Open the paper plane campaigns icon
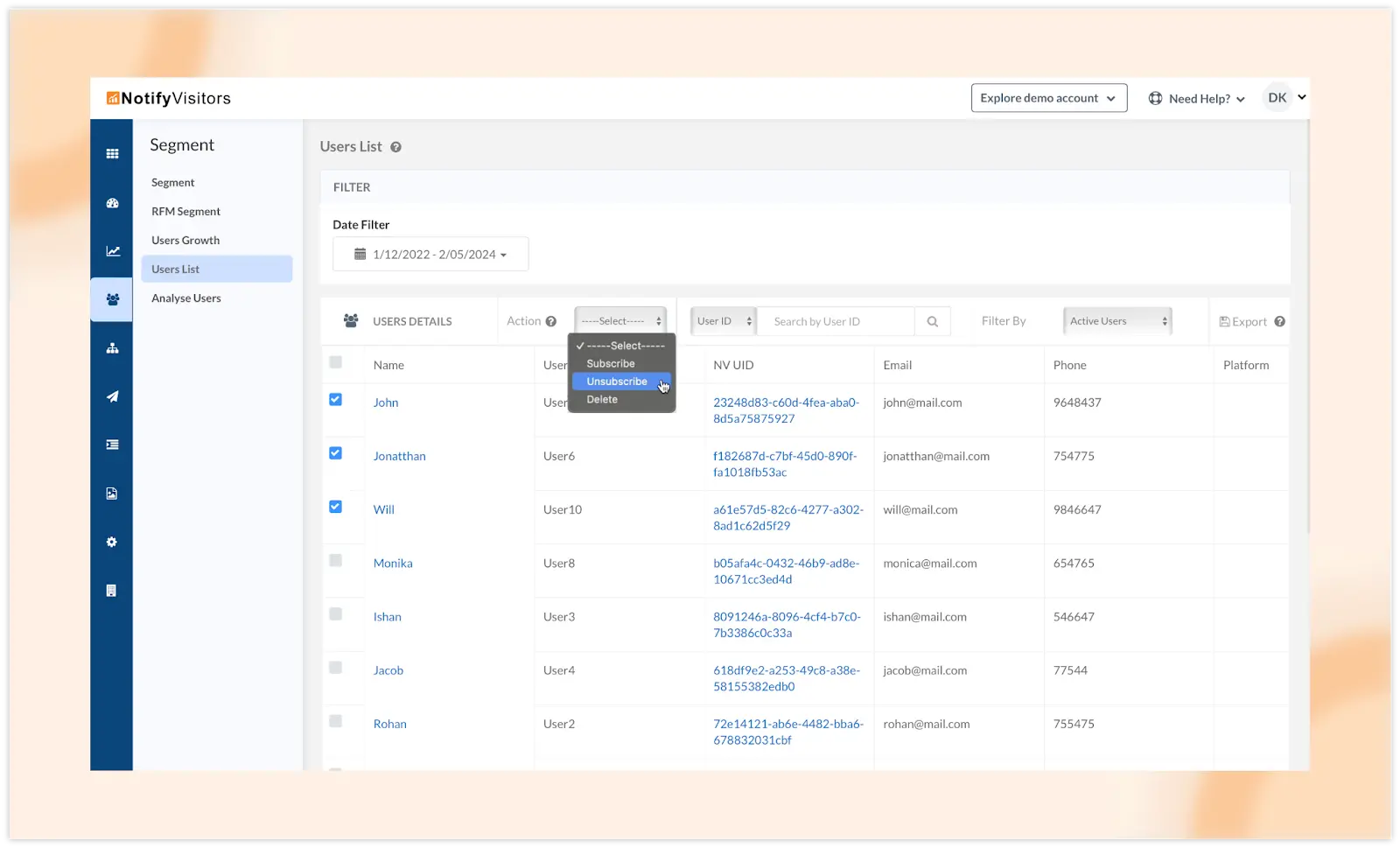Image resolution: width=1400 pixels, height=848 pixels. click(112, 396)
